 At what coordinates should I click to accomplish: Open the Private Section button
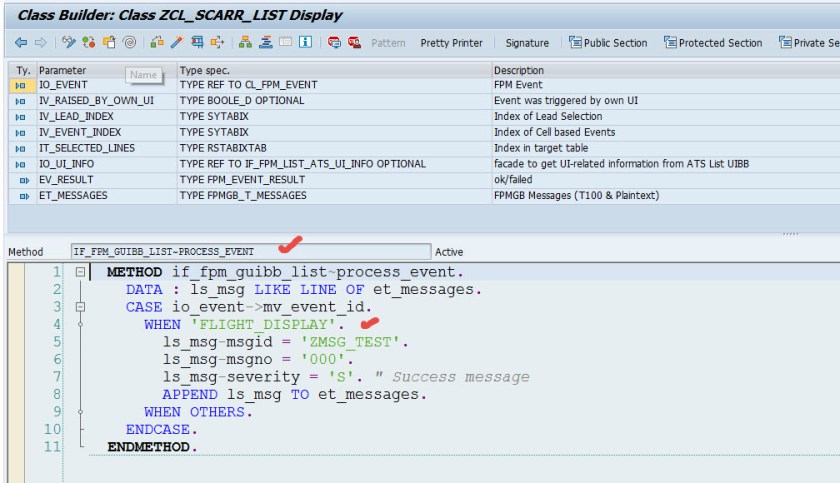tap(809, 43)
